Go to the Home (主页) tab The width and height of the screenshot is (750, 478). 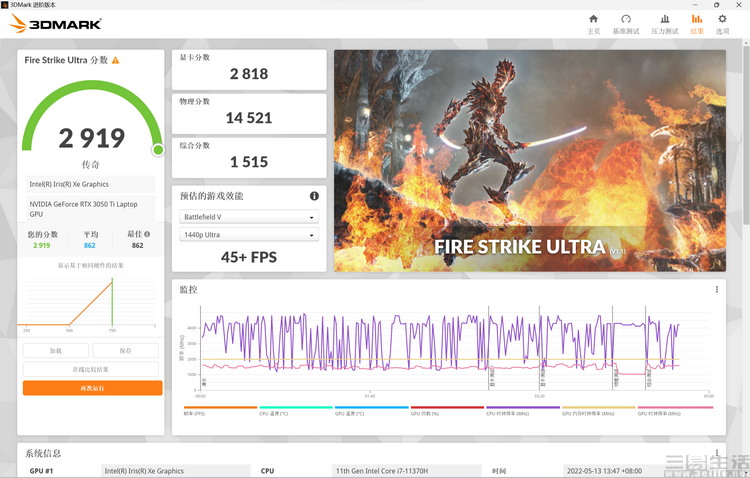[x=593, y=24]
